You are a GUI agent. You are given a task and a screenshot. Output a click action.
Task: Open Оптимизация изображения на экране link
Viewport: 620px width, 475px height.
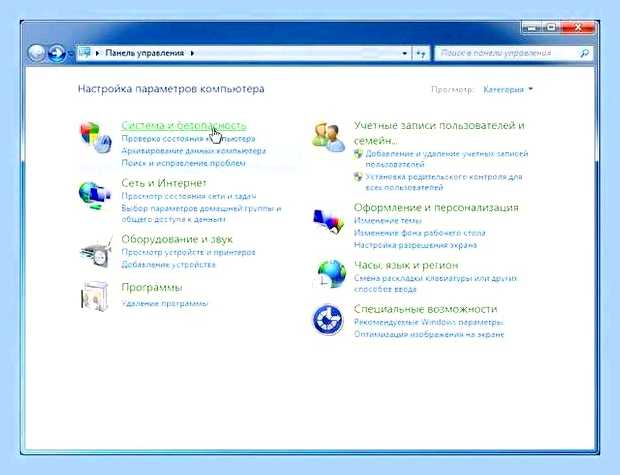coord(429,334)
